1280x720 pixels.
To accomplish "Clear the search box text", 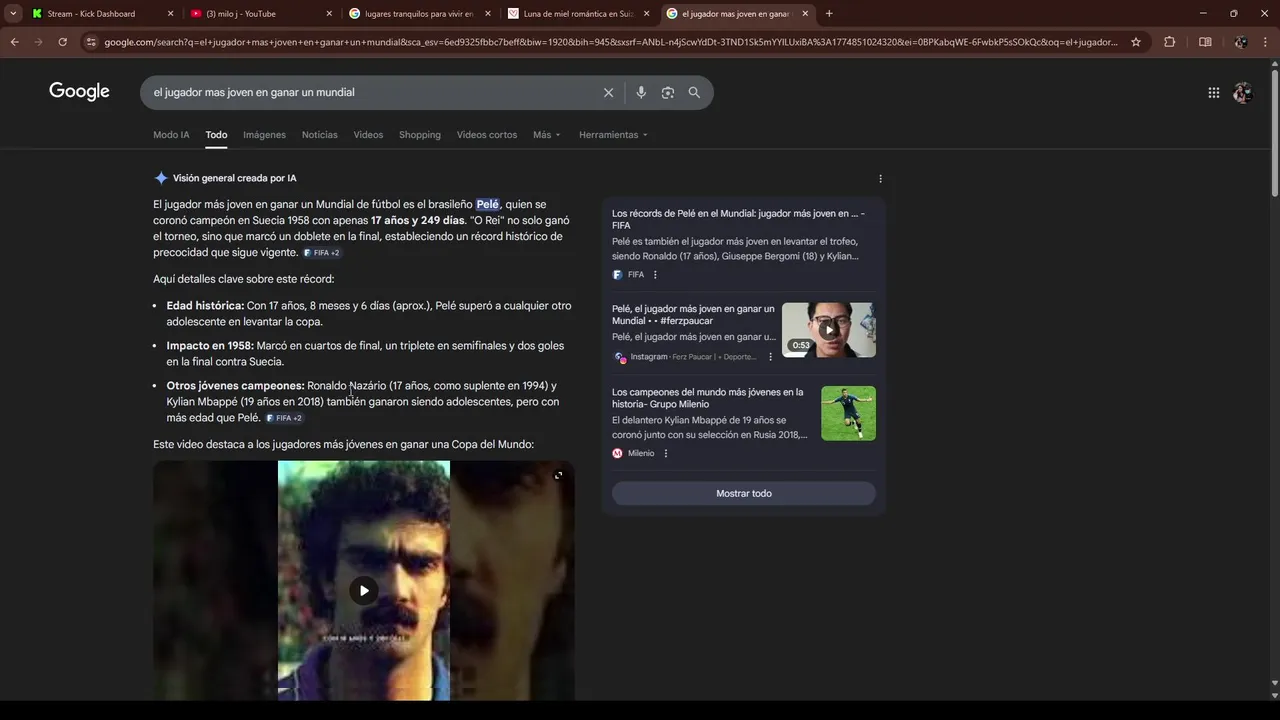I will [x=608, y=92].
